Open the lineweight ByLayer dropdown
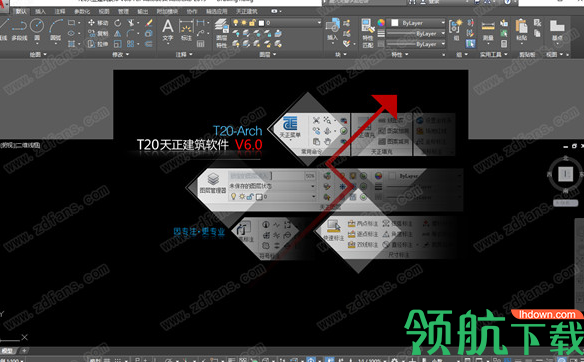Viewport: 584px width, 362px height. click(415, 34)
